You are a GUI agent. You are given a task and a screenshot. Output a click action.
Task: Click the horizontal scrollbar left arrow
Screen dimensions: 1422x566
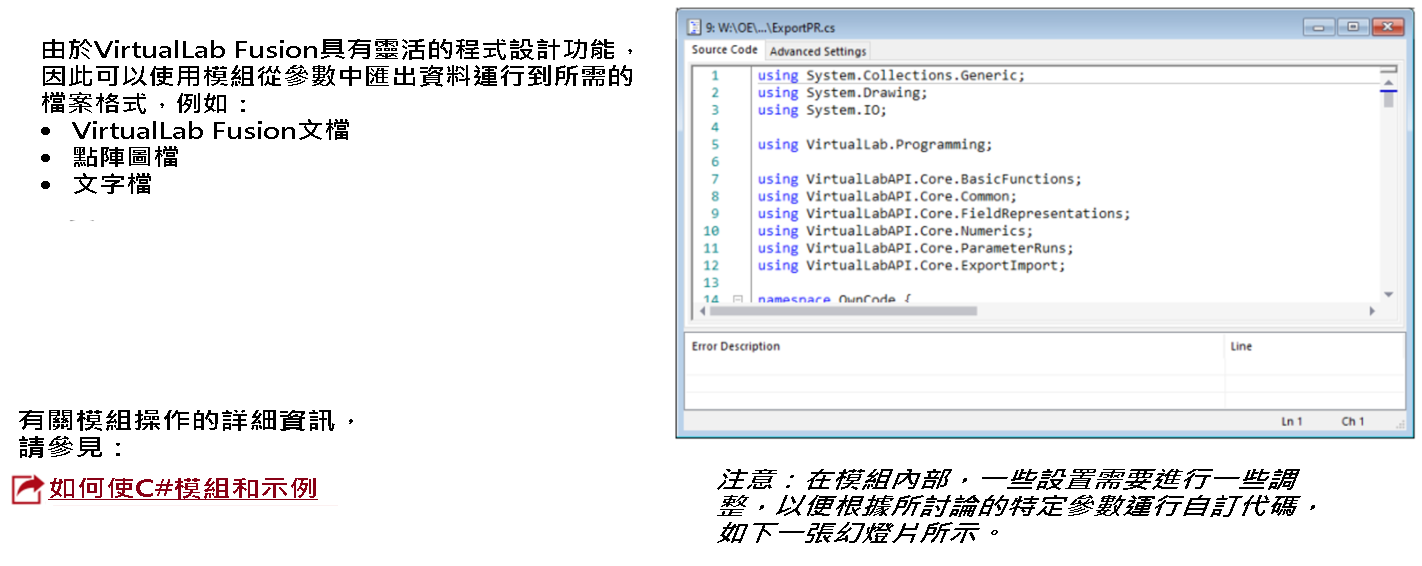[700, 311]
